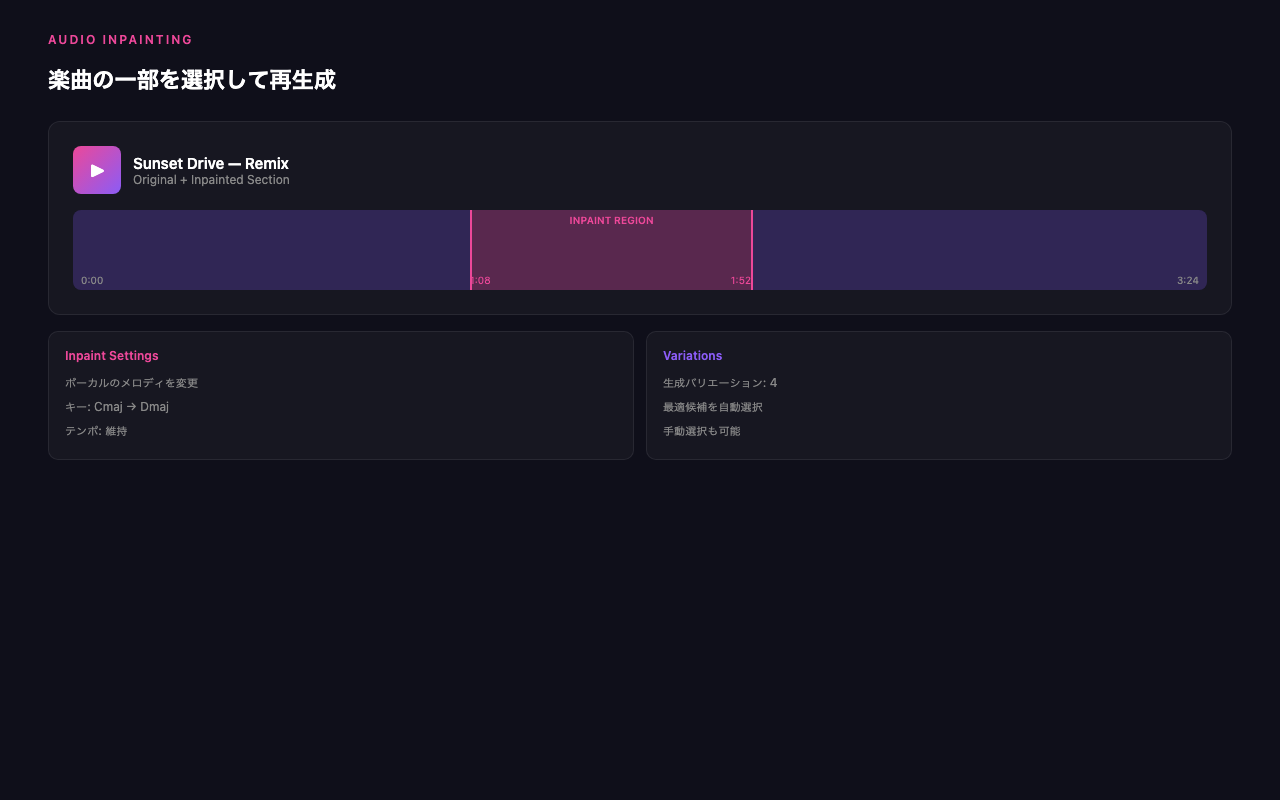Click the inpaint region start handle

click(471, 250)
